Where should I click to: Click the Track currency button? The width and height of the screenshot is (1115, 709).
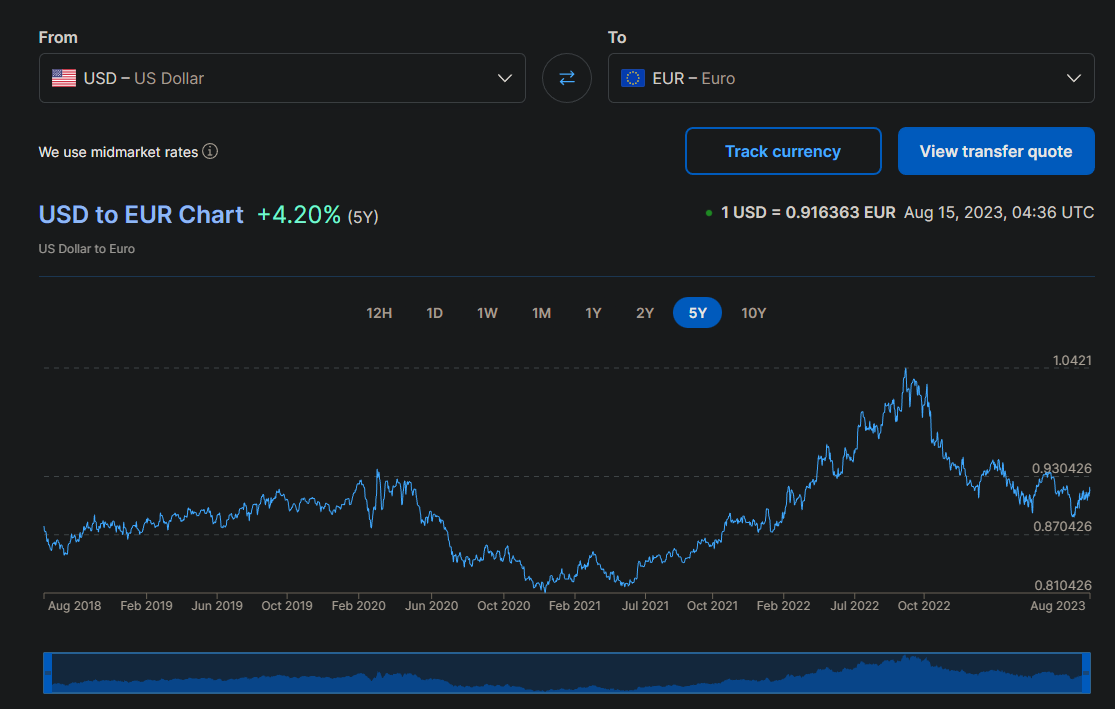(783, 151)
